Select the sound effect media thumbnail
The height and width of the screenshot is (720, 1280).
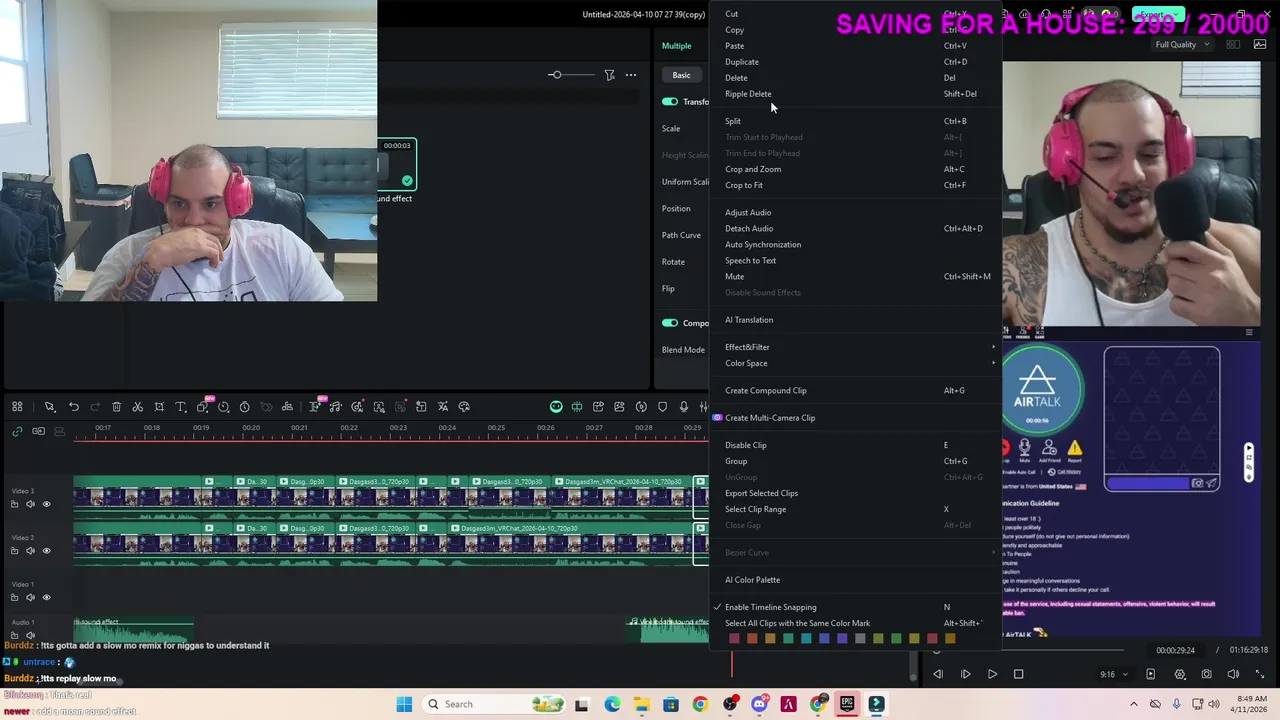tap(397, 165)
